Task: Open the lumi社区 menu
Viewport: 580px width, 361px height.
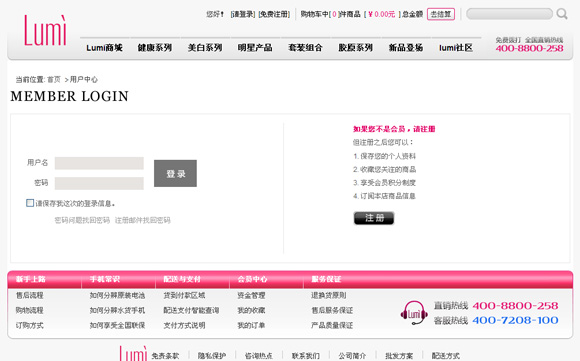Action: [x=456, y=48]
